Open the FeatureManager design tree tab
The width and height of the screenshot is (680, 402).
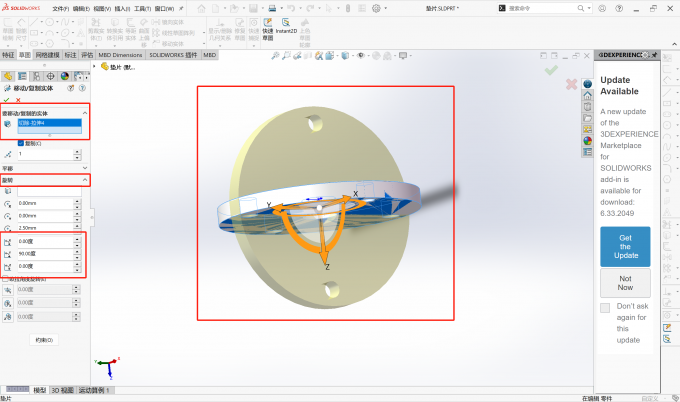[x=8, y=76]
